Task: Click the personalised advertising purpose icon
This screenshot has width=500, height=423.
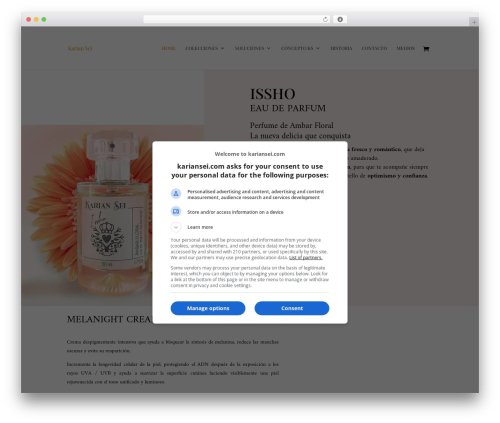Action: (x=176, y=193)
